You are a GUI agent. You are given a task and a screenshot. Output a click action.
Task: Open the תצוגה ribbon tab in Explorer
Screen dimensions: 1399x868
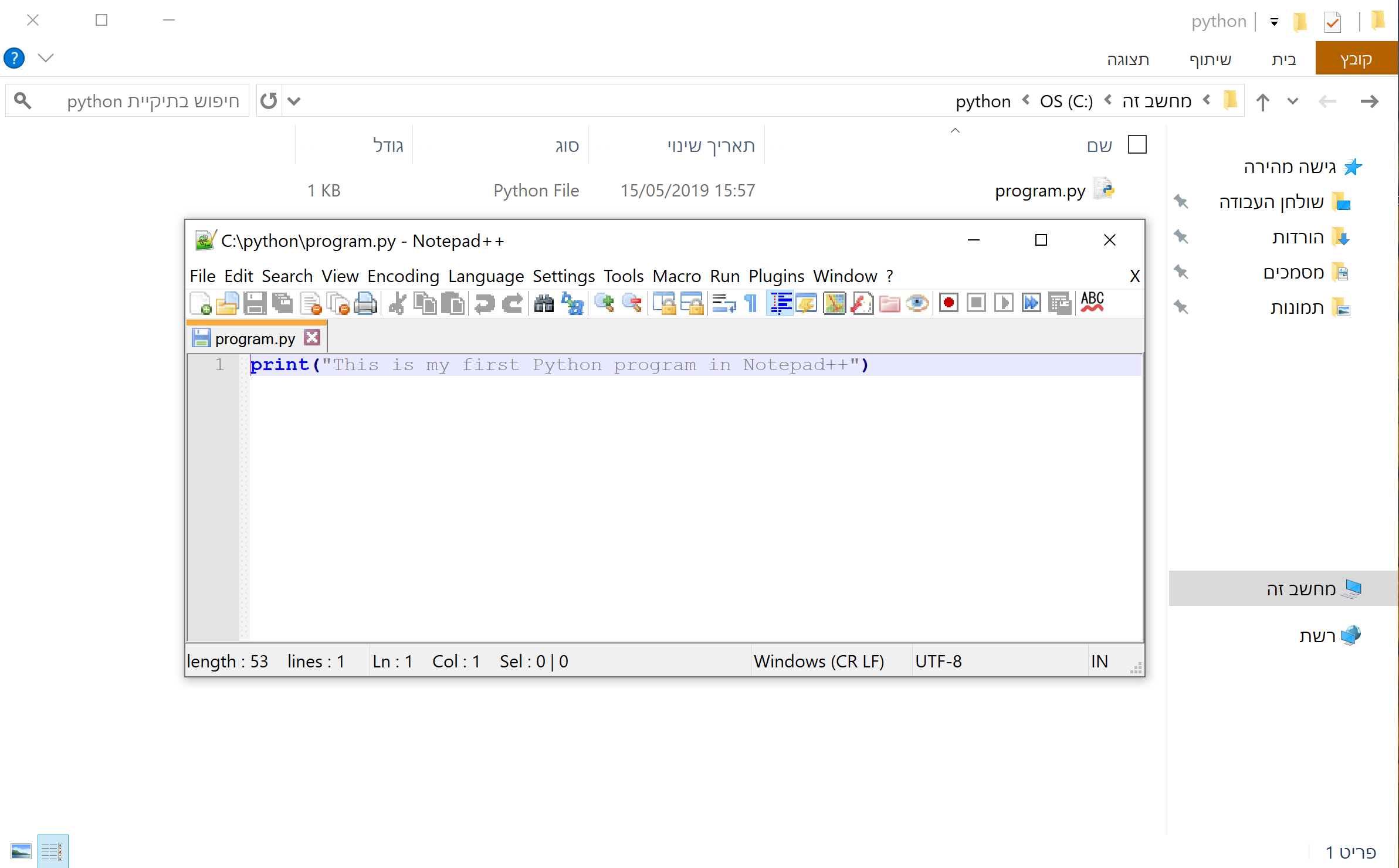pos(1128,59)
